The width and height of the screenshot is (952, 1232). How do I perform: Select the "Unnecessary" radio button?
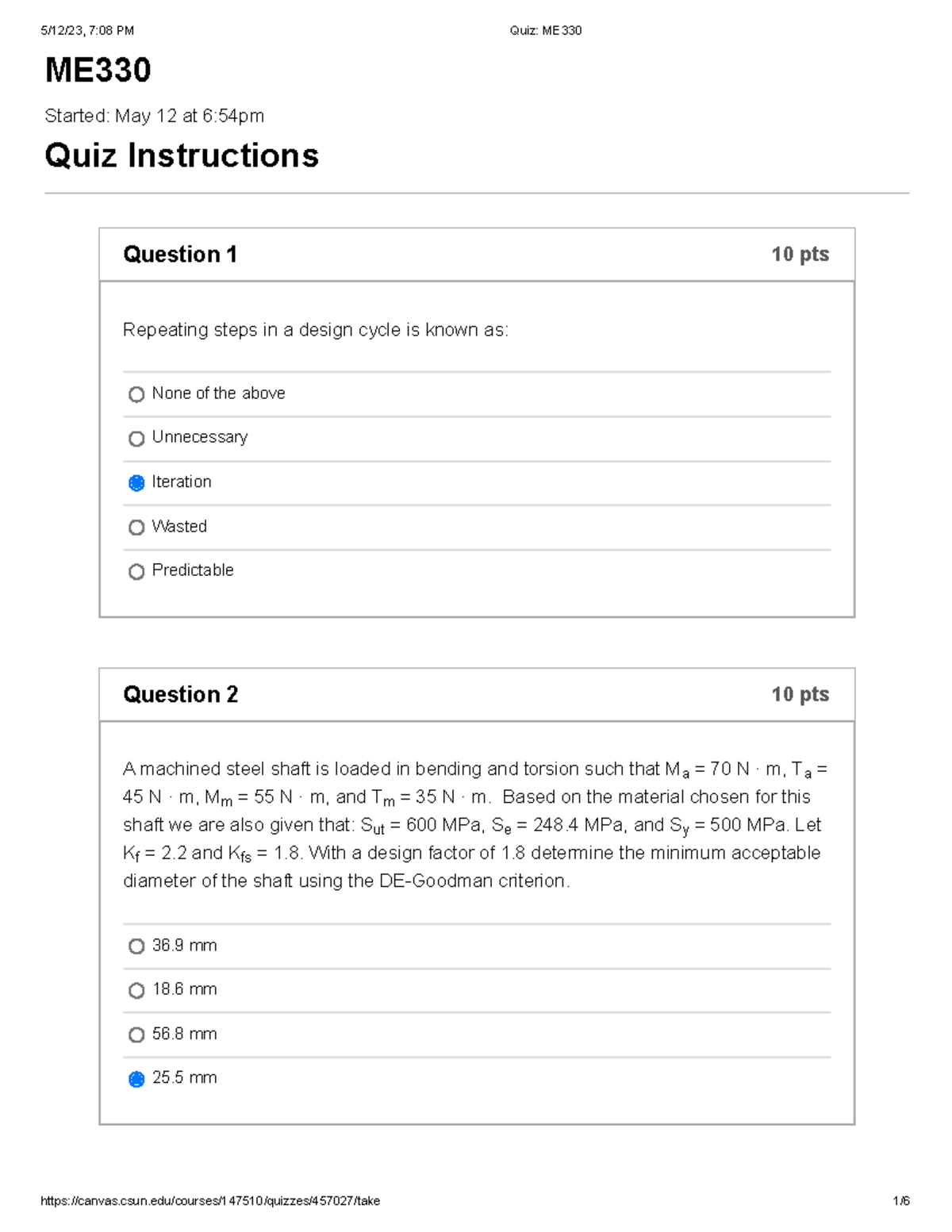pyautogui.click(x=137, y=439)
